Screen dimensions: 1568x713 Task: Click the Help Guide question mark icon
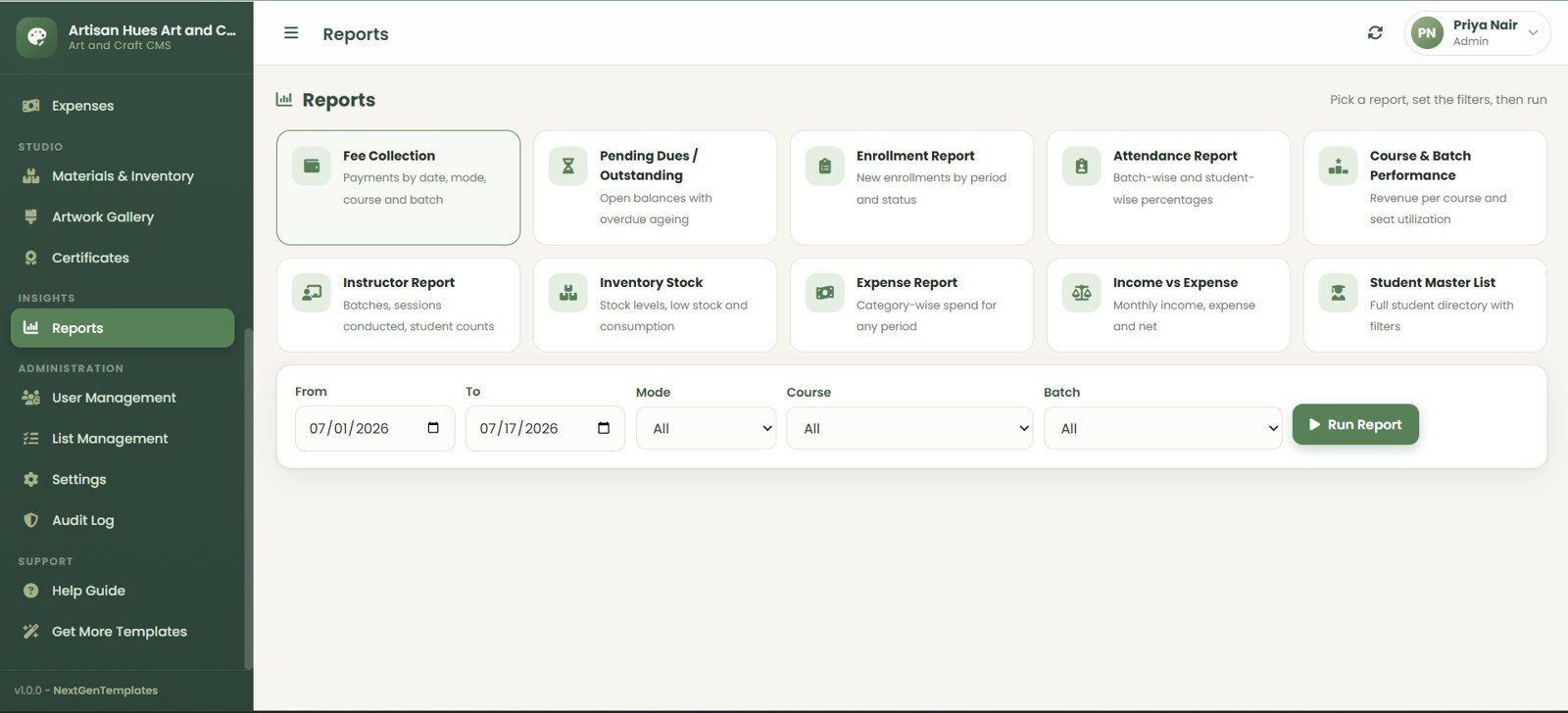click(x=31, y=591)
